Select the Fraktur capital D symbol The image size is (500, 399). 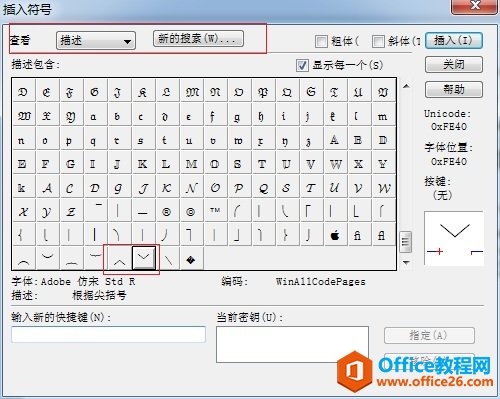[x=23, y=91]
